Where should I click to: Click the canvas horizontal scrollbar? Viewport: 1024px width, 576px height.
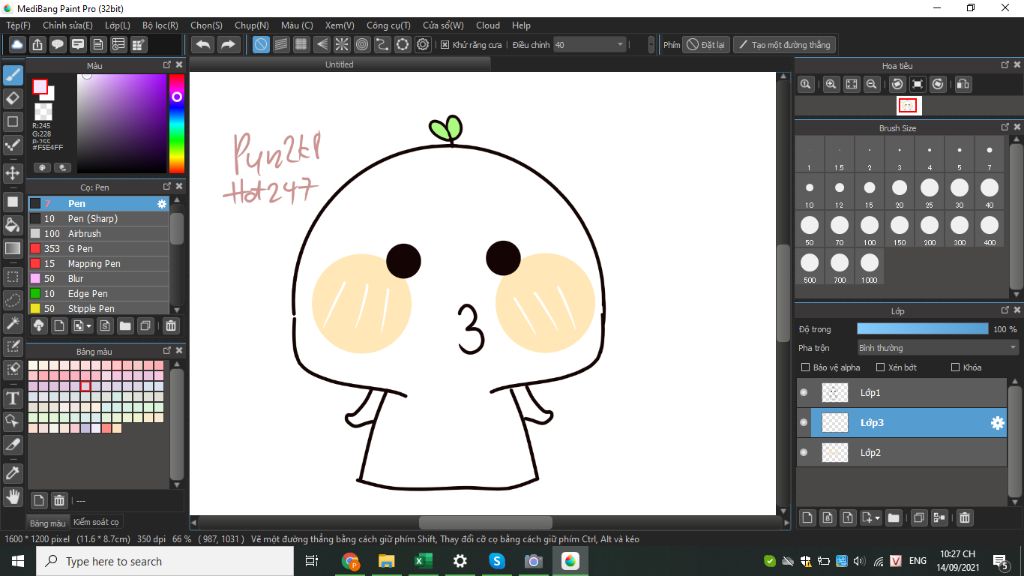pyautogui.click(x=485, y=522)
